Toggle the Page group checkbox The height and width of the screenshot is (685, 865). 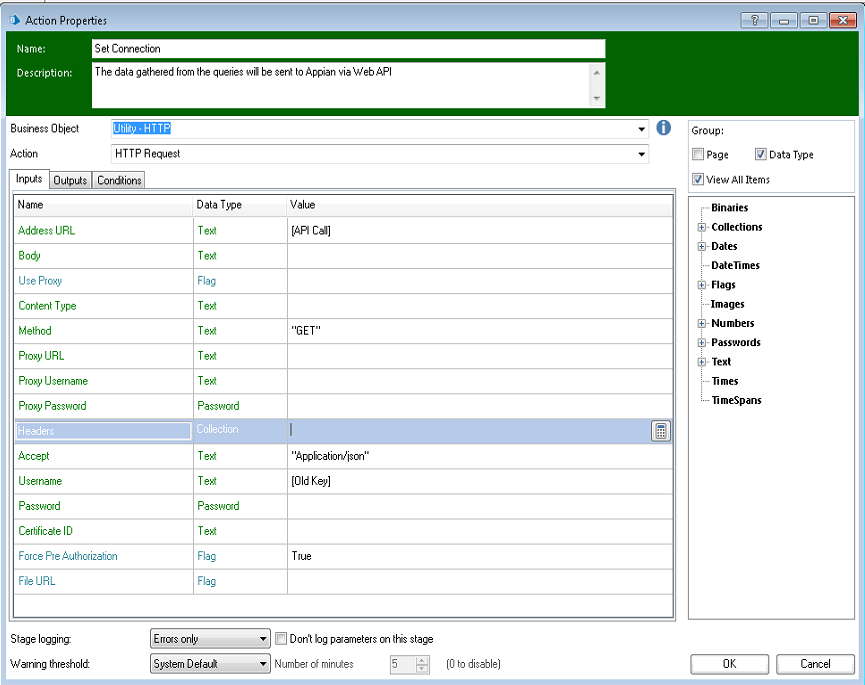click(x=698, y=155)
